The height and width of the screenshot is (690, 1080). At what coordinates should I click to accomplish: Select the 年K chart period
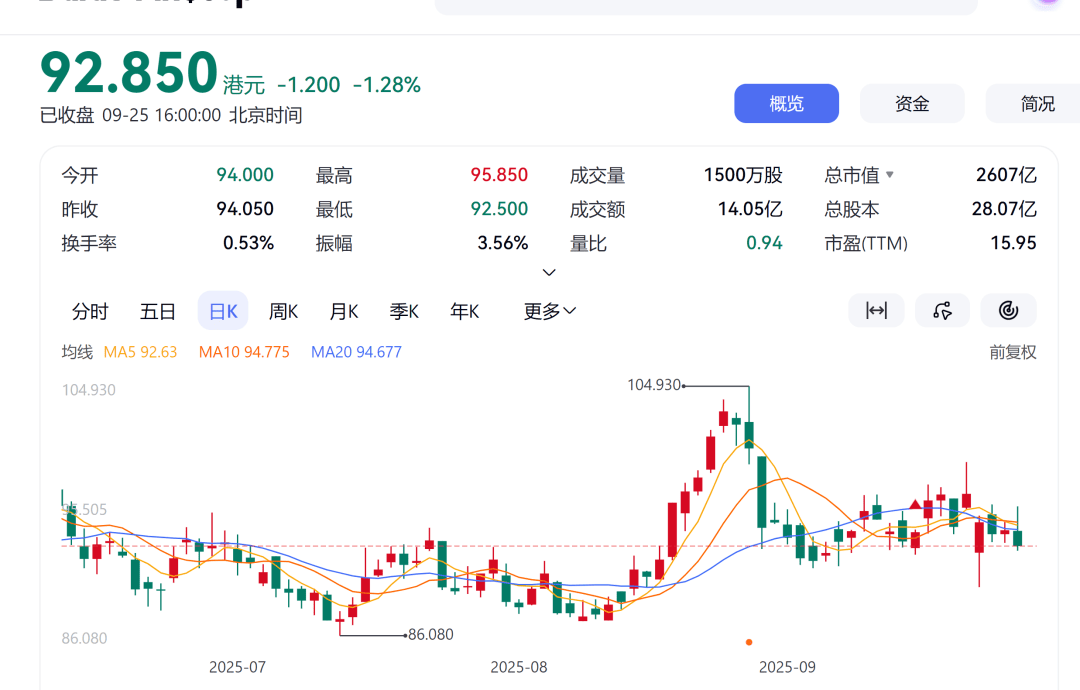(x=464, y=311)
